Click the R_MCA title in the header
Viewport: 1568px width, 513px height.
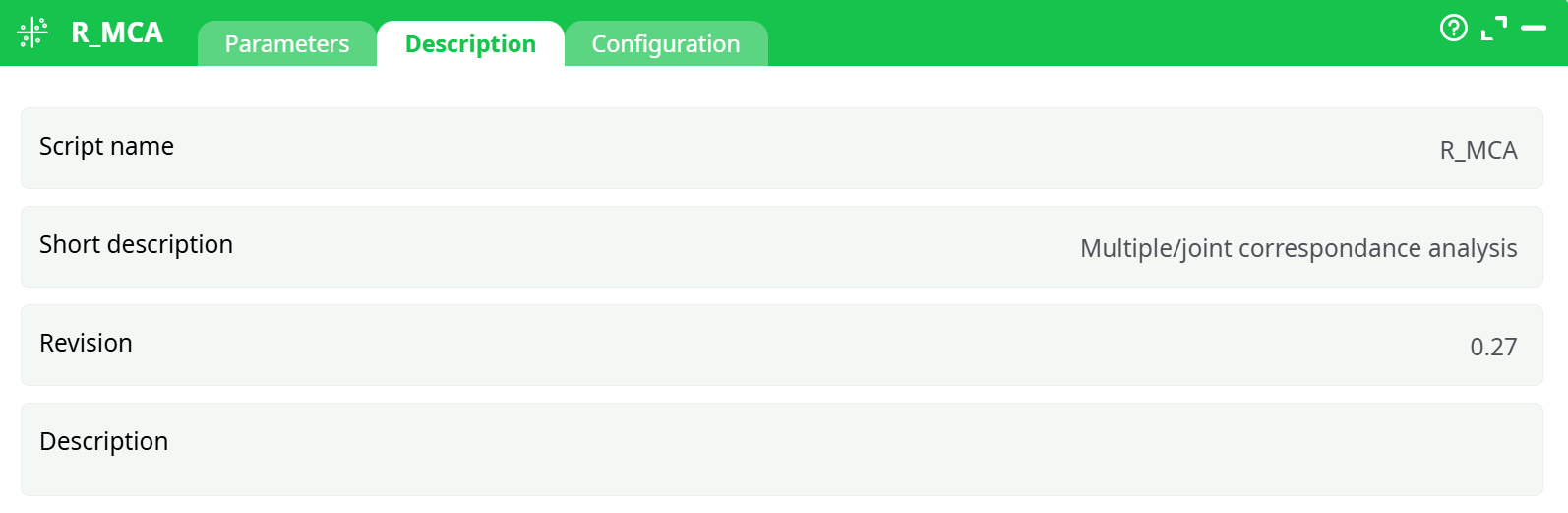pyautogui.click(x=117, y=33)
